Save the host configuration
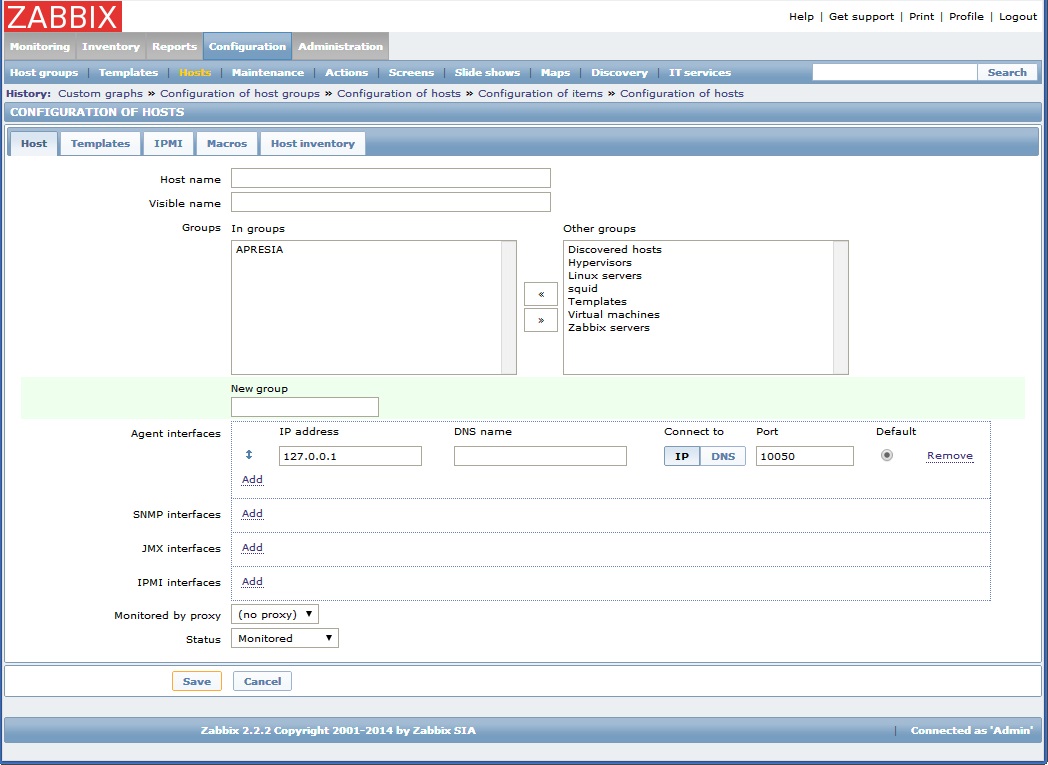The height and width of the screenshot is (765, 1048). [197, 680]
